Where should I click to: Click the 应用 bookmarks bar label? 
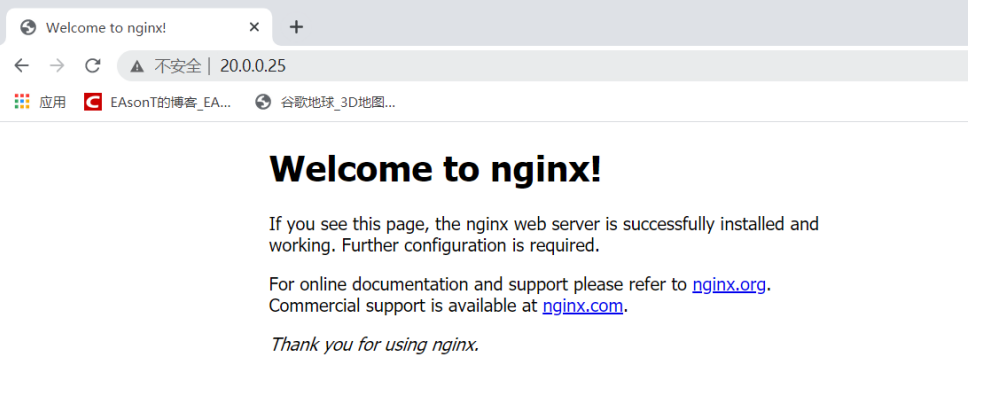[53, 102]
